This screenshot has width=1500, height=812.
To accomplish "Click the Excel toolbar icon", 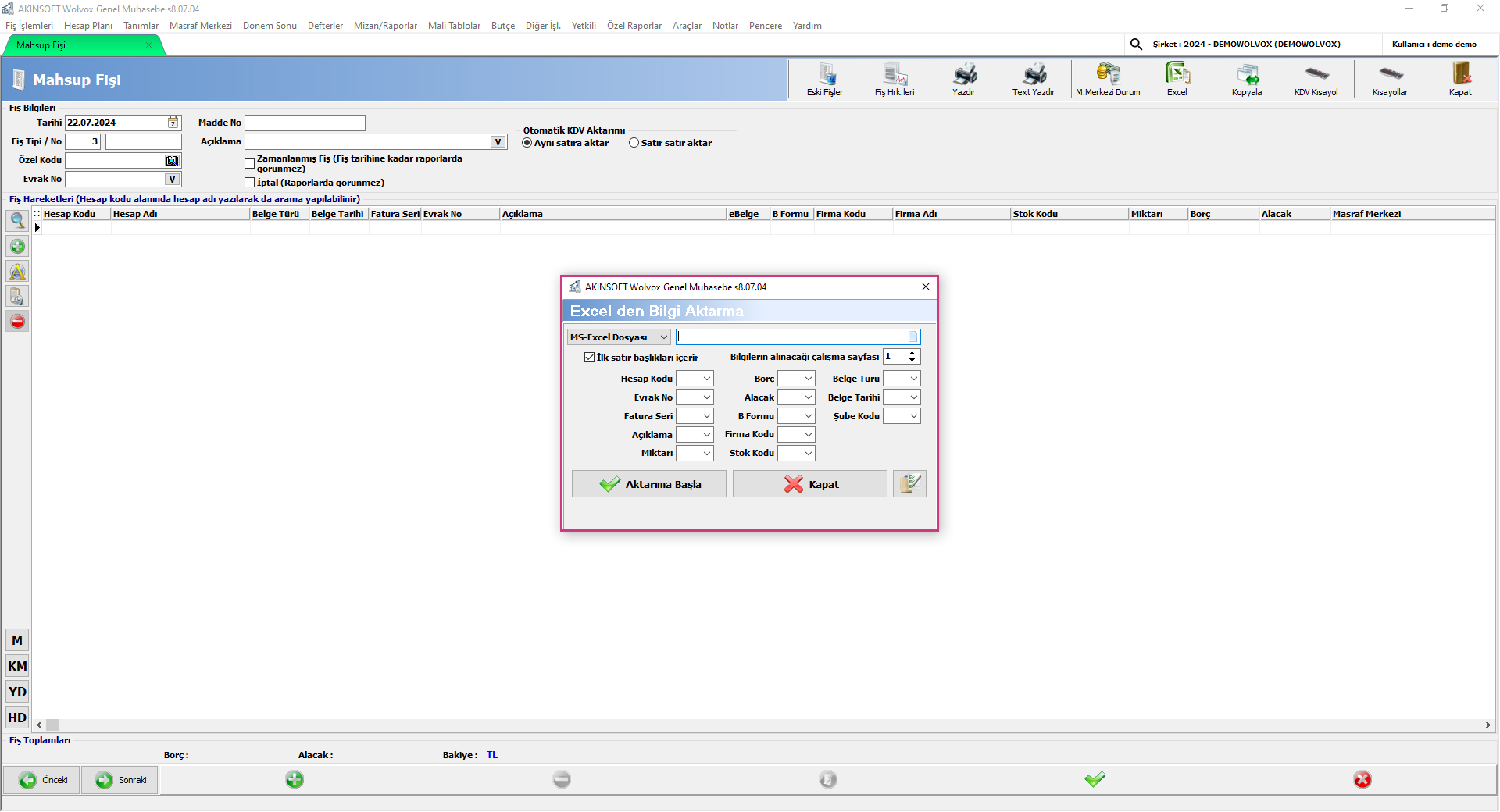I will click(1177, 80).
